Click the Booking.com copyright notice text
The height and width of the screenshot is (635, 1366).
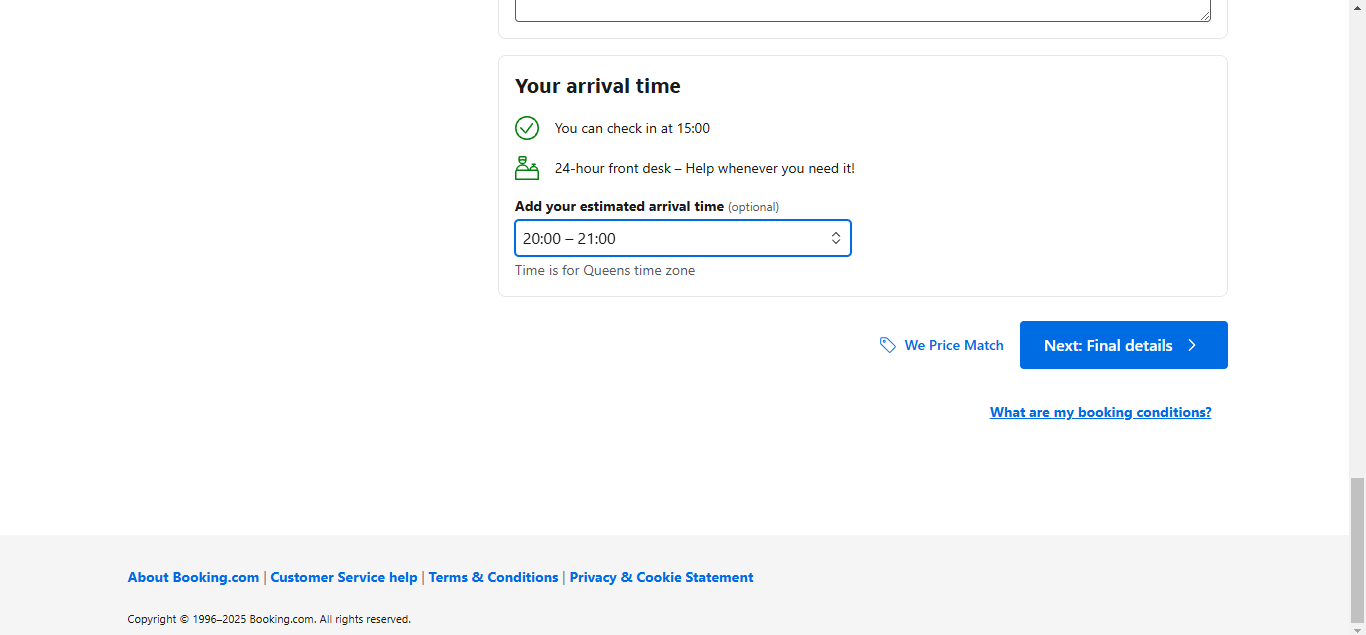point(269,619)
